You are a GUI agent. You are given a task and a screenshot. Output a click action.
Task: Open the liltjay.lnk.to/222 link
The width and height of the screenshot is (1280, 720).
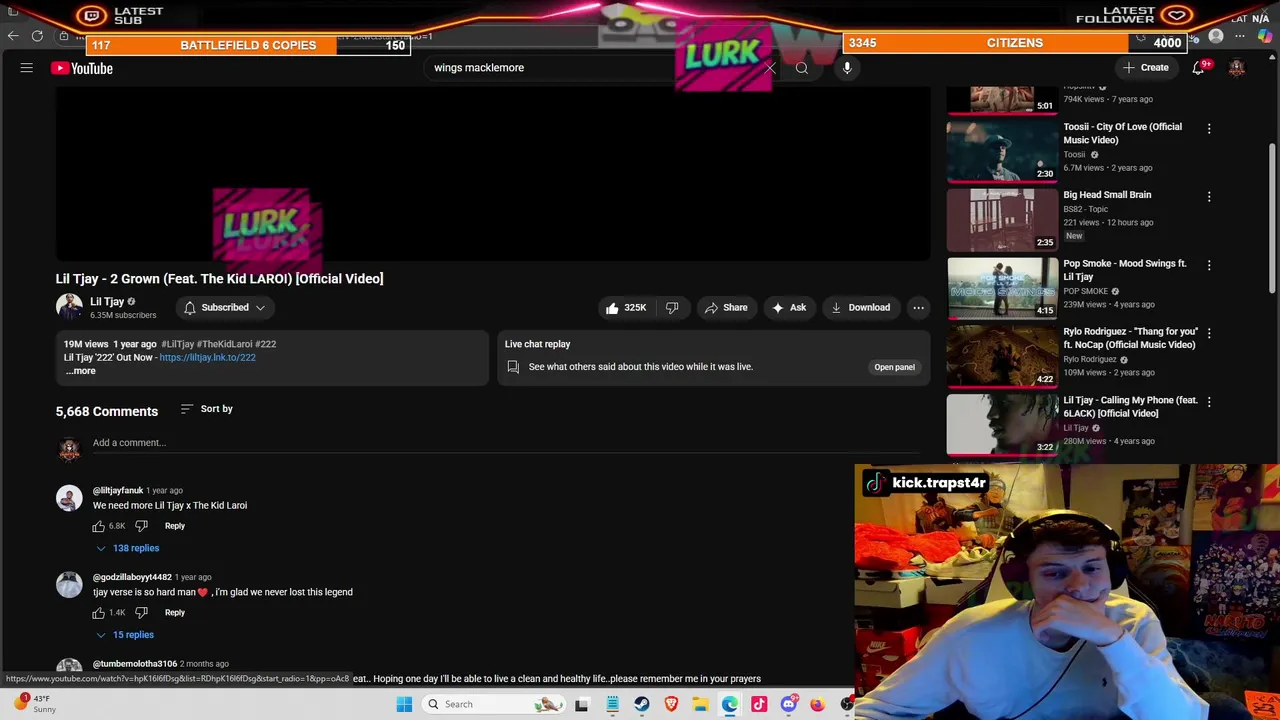point(207,357)
